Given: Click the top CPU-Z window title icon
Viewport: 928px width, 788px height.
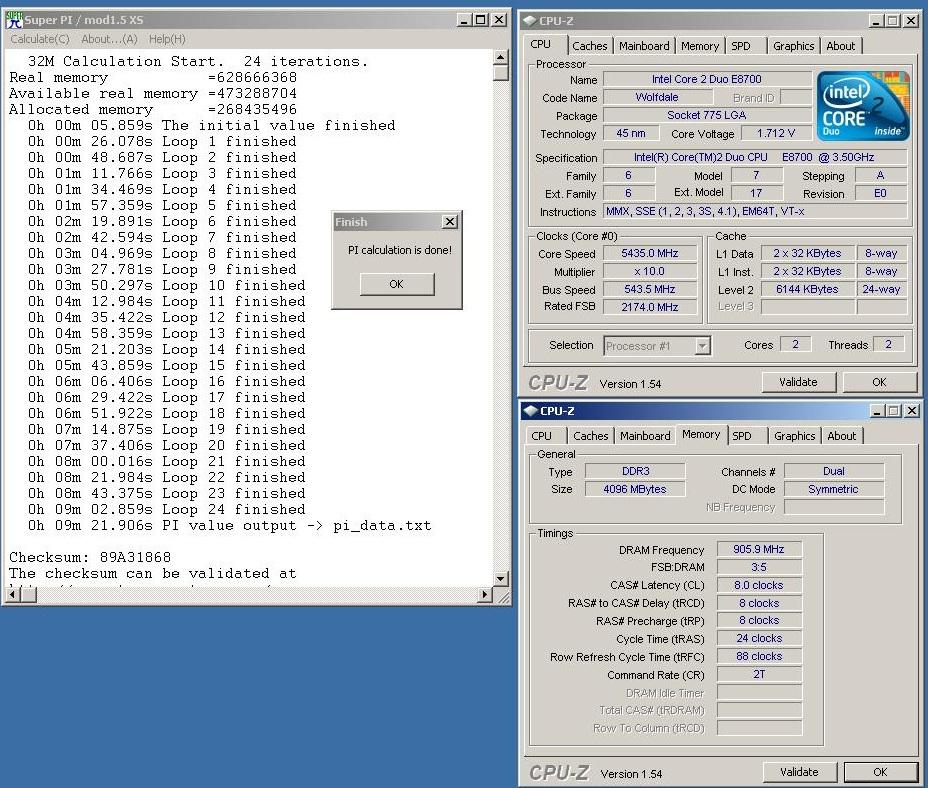Looking at the screenshot, I should coord(530,21).
